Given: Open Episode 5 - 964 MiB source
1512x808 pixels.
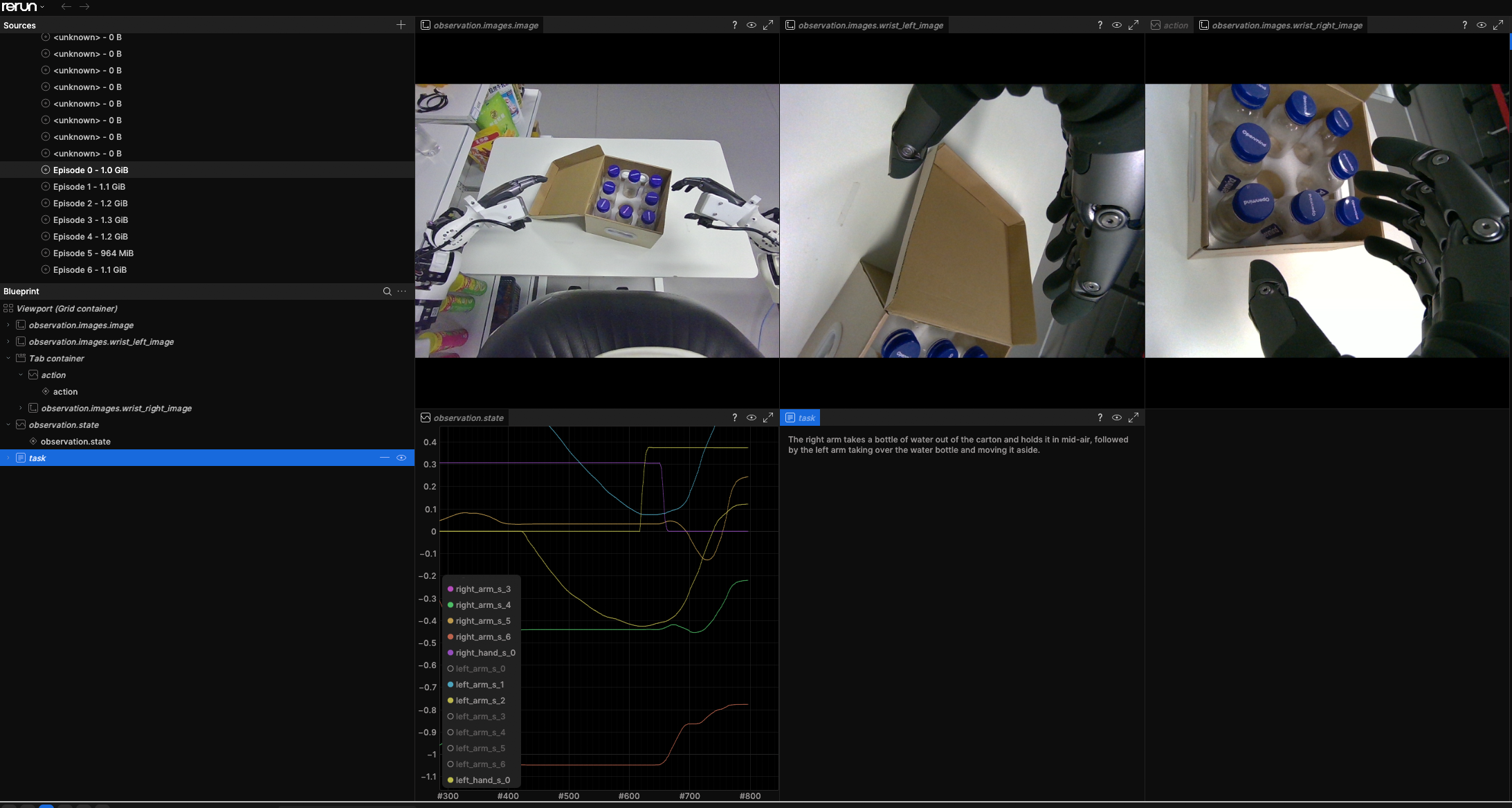Looking at the screenshot, I should (207, 253).
